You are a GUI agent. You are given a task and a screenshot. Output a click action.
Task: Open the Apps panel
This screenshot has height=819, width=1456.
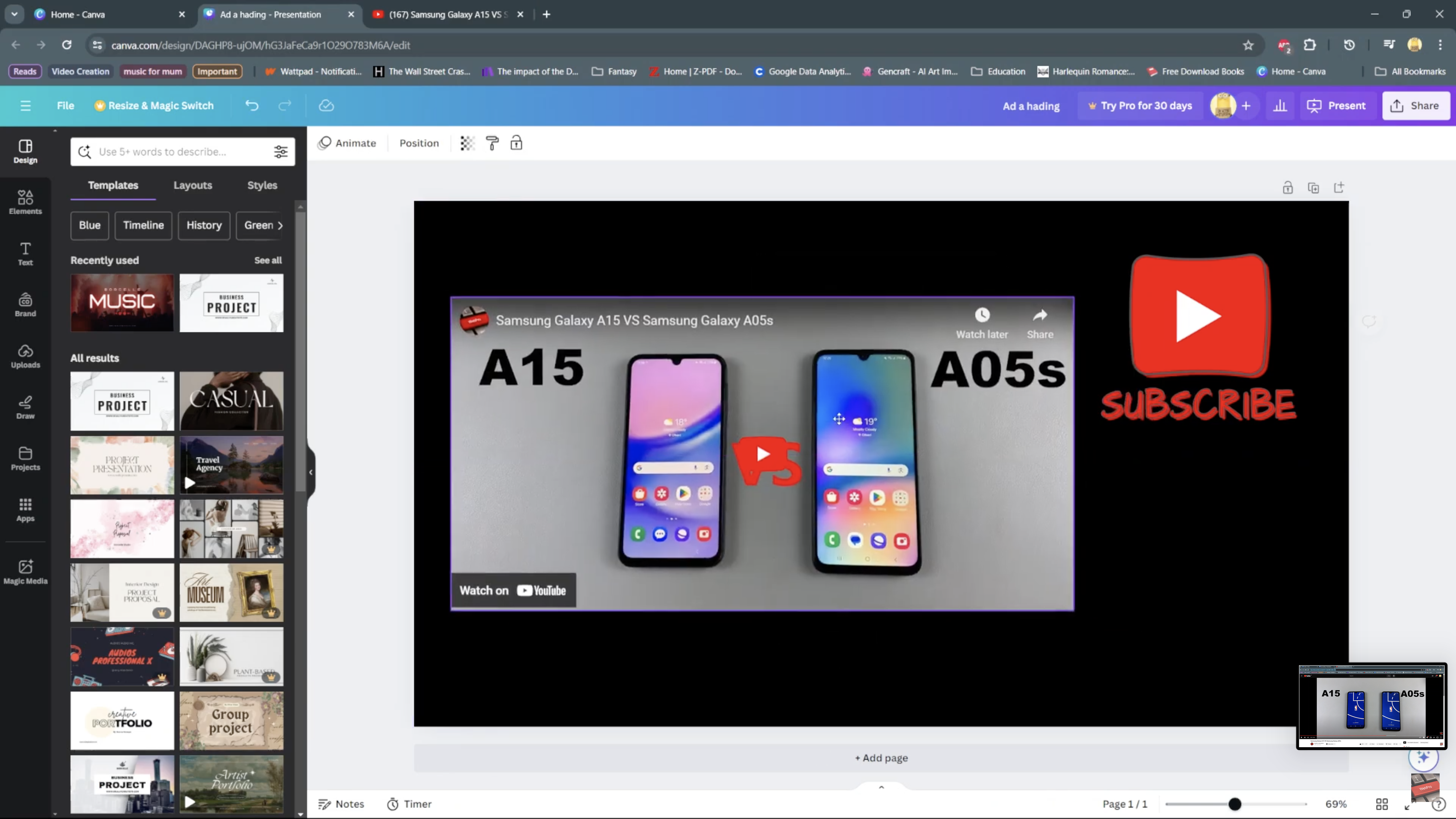(x=26, y=510)
